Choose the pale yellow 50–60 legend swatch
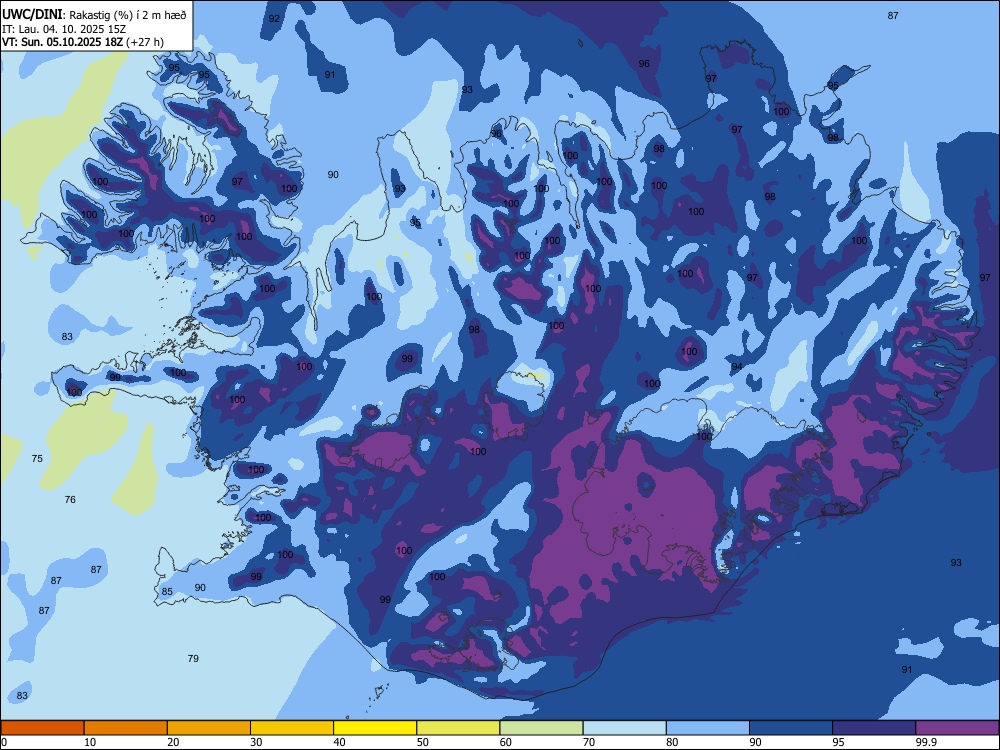 click(459, 728)
